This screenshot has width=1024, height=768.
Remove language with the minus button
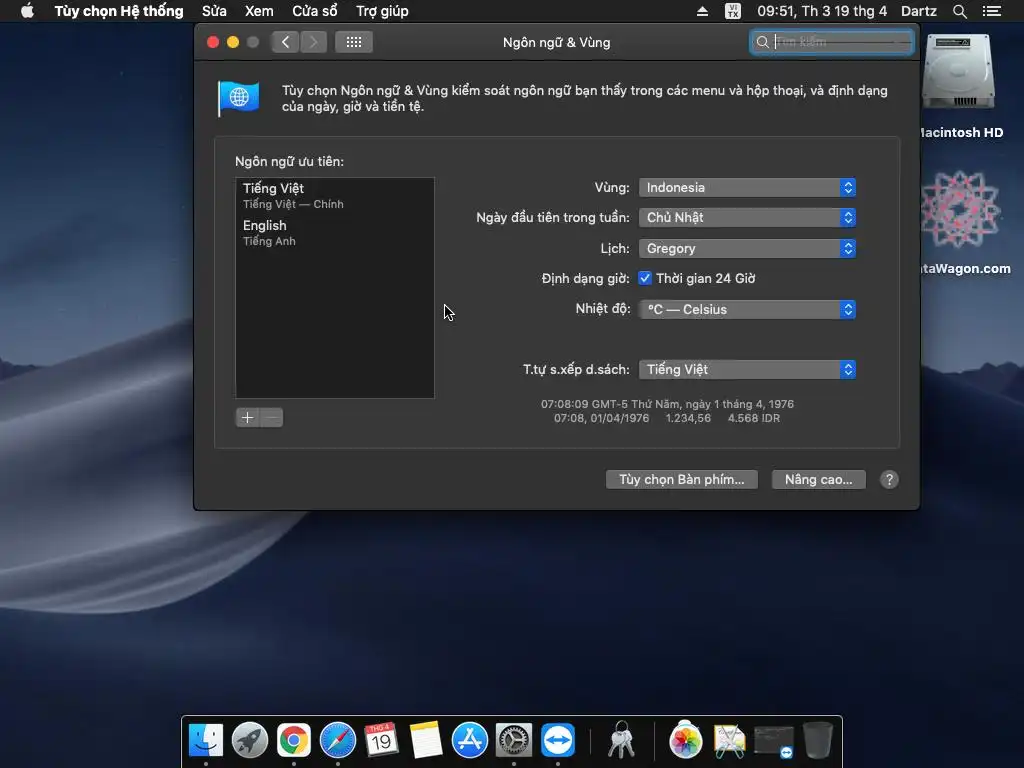pyautogui.click(x=272, y=417)
